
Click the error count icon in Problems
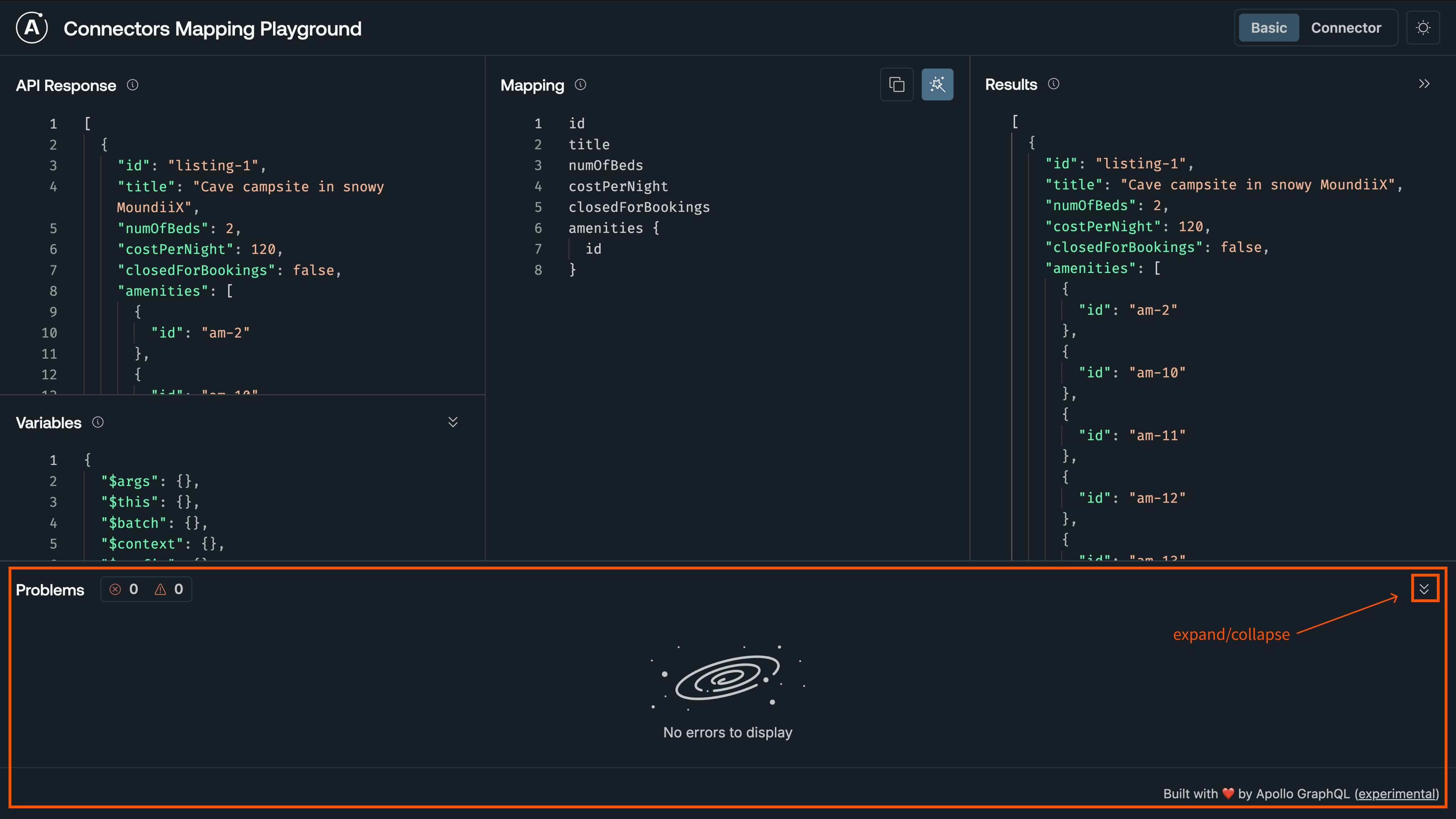pyautogui.click(x=115, y=589)
